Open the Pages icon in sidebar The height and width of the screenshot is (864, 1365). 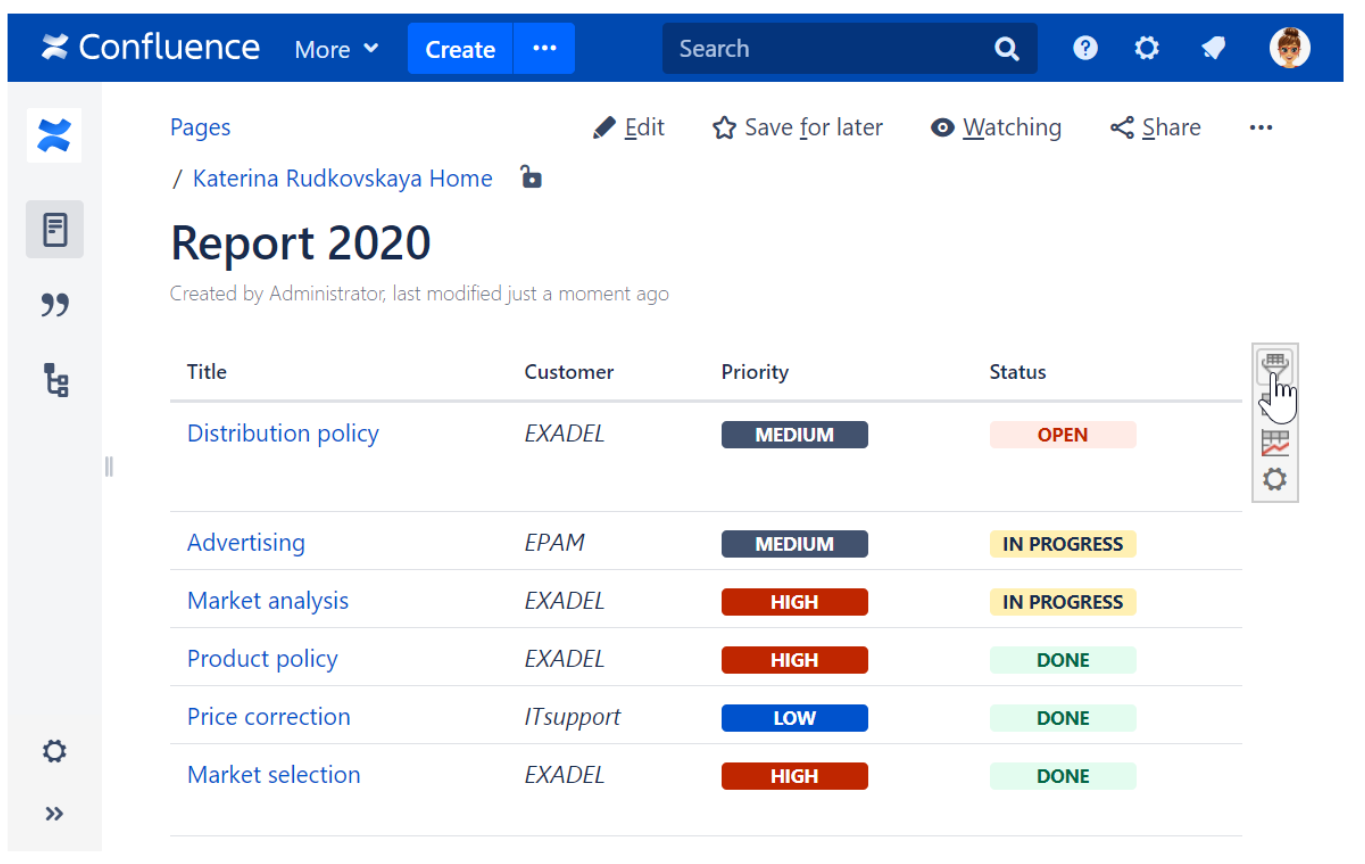[x=55, y=230]
